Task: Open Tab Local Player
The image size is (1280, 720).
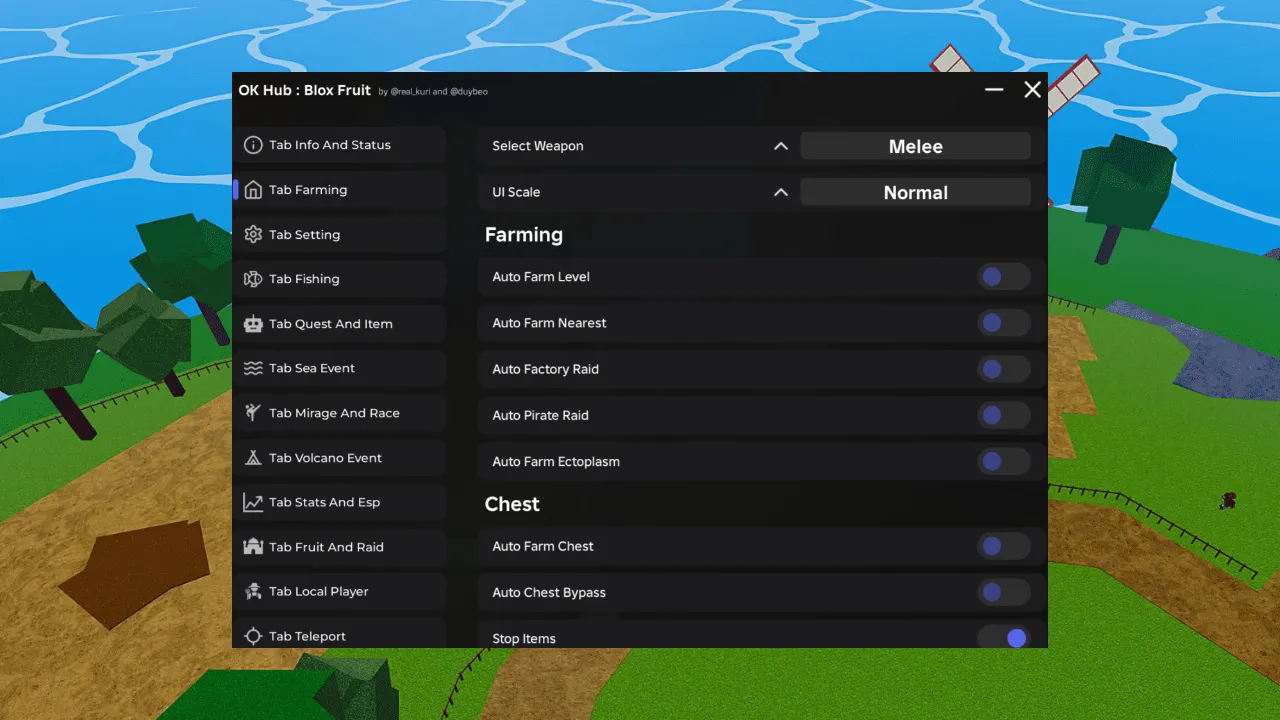Action: (x=340, y=591)
